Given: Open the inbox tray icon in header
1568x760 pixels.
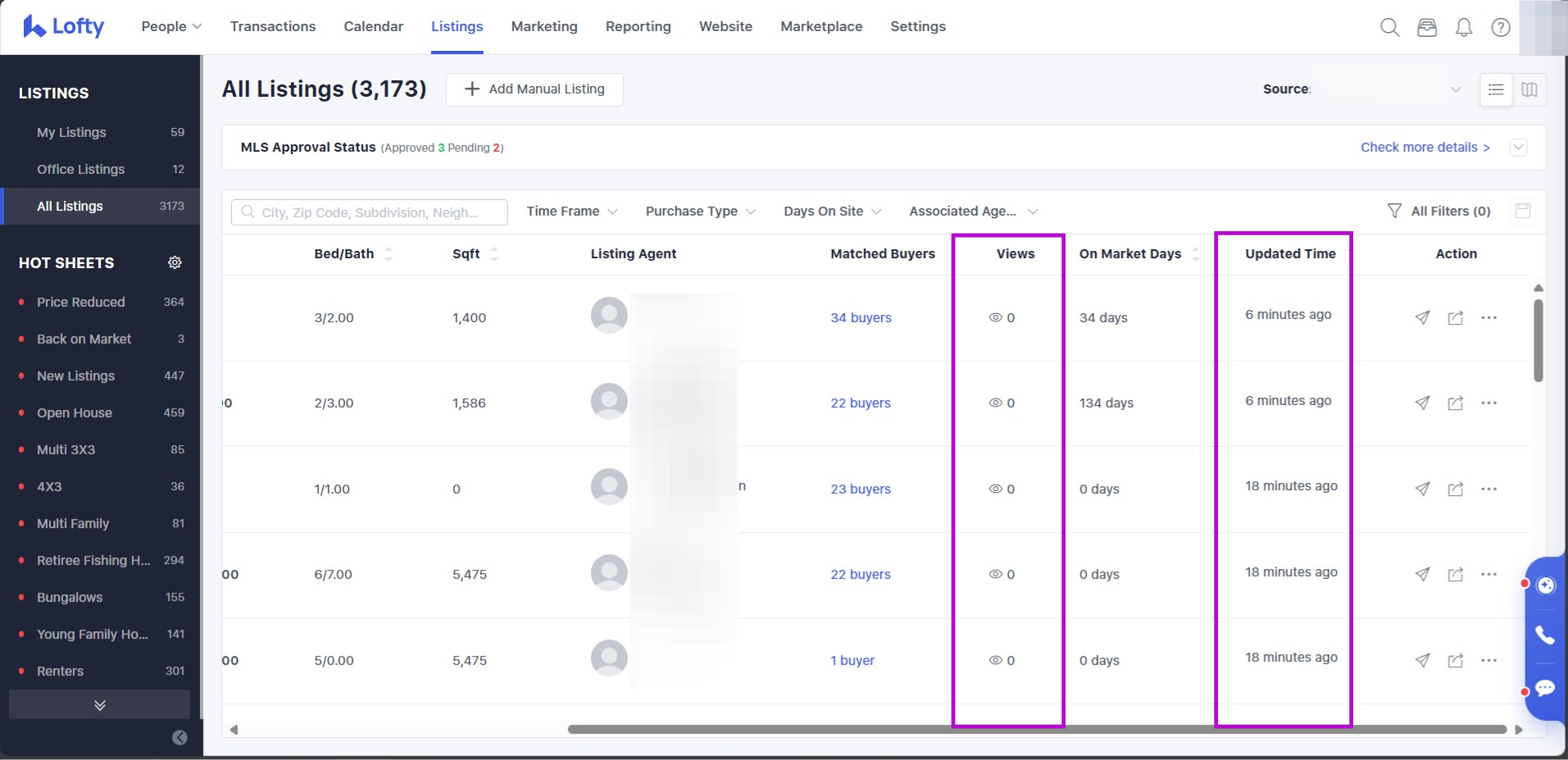Looking at the screenshot, I should [x=1427, y=27].
